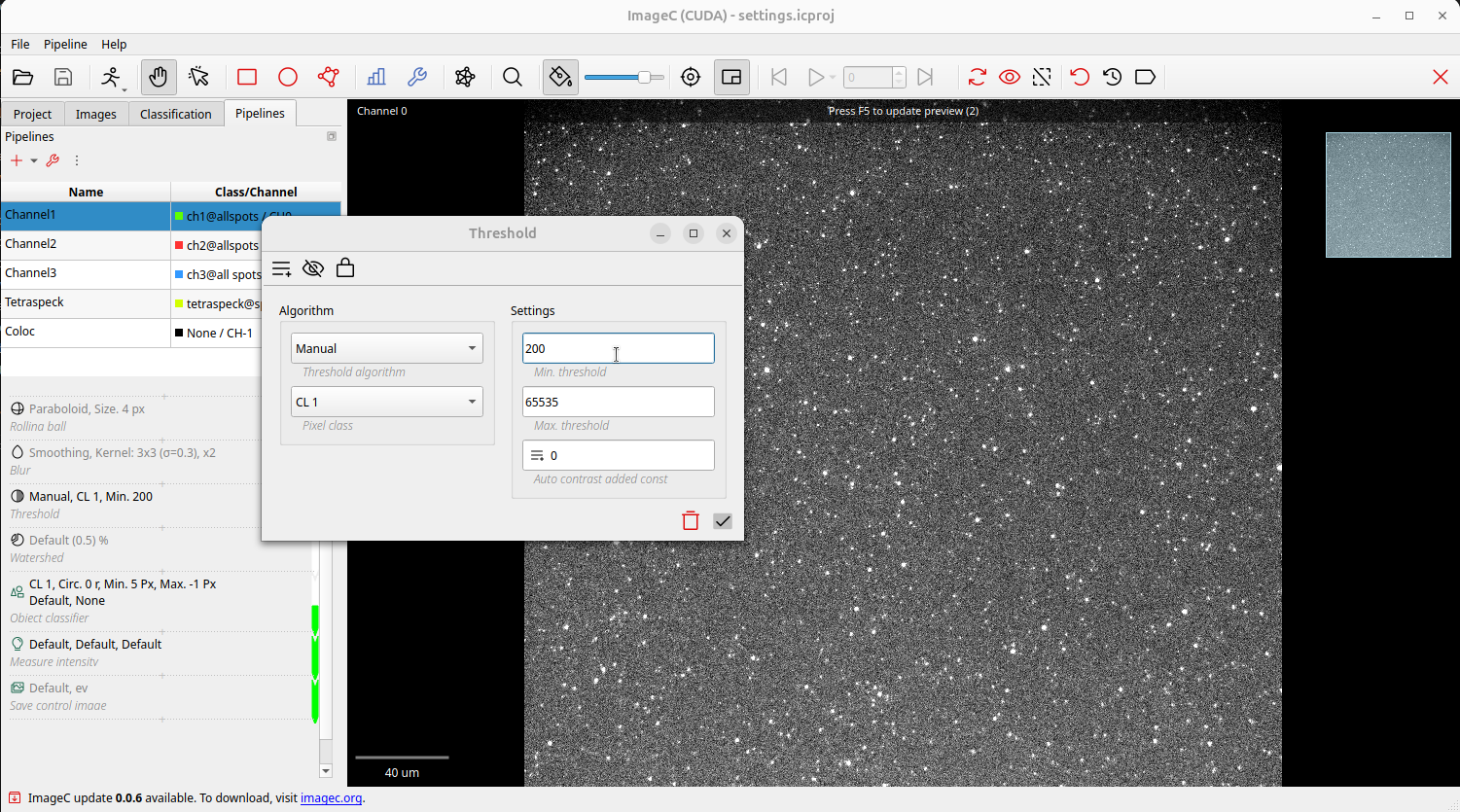Toggle the thumbnail overview panel button
1460x812 pixels.
click(x=731, y=77)
